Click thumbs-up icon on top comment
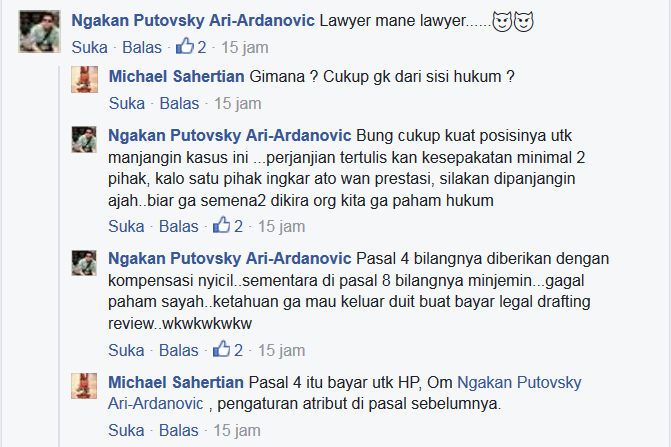Viewport: 671px width, 447px height. 185,46
